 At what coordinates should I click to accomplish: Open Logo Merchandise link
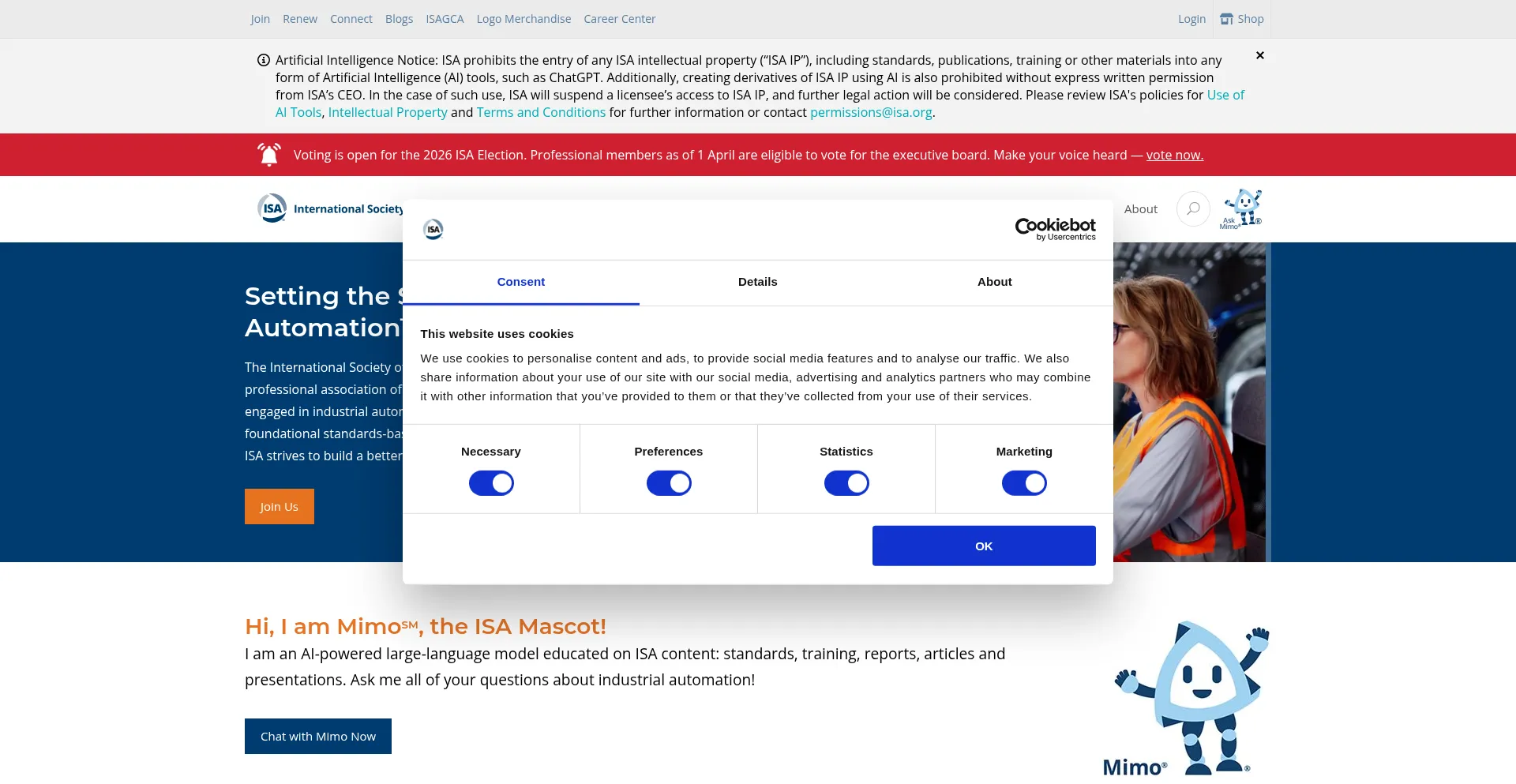click(x=523, y=19)
